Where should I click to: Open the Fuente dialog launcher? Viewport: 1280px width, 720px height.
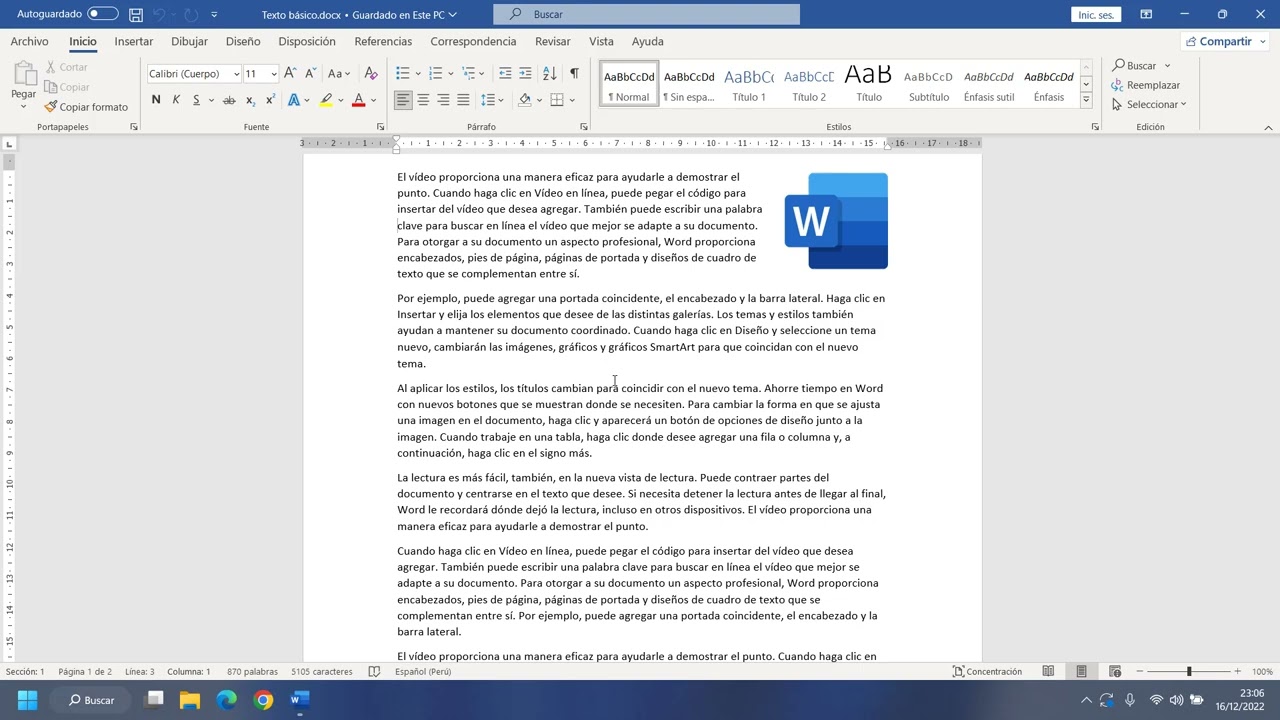[x=381, y=127]
